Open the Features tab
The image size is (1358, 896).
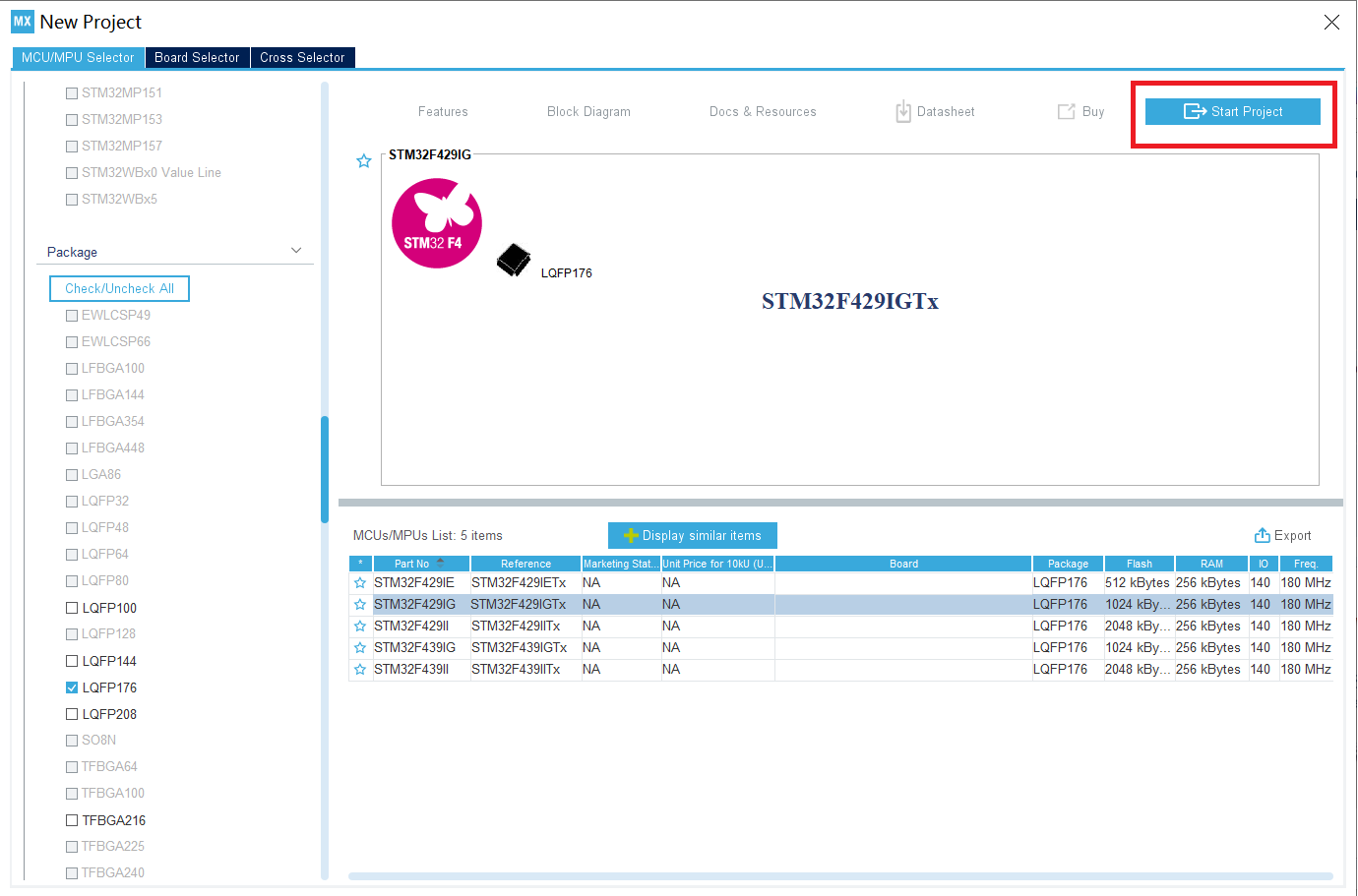click(x=443, y=112)
